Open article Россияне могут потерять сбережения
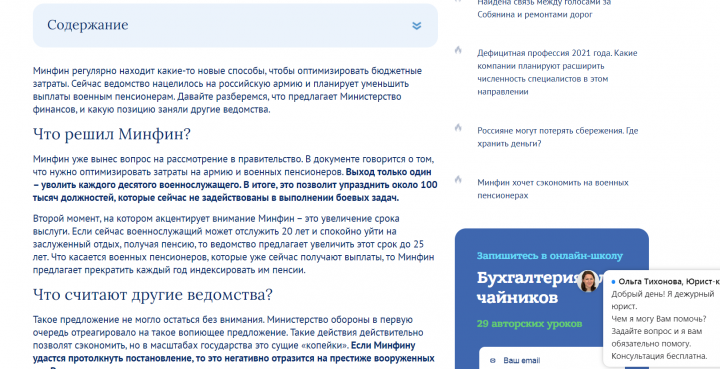The height and width of the screenshot is (369, 720). [557, 137]
